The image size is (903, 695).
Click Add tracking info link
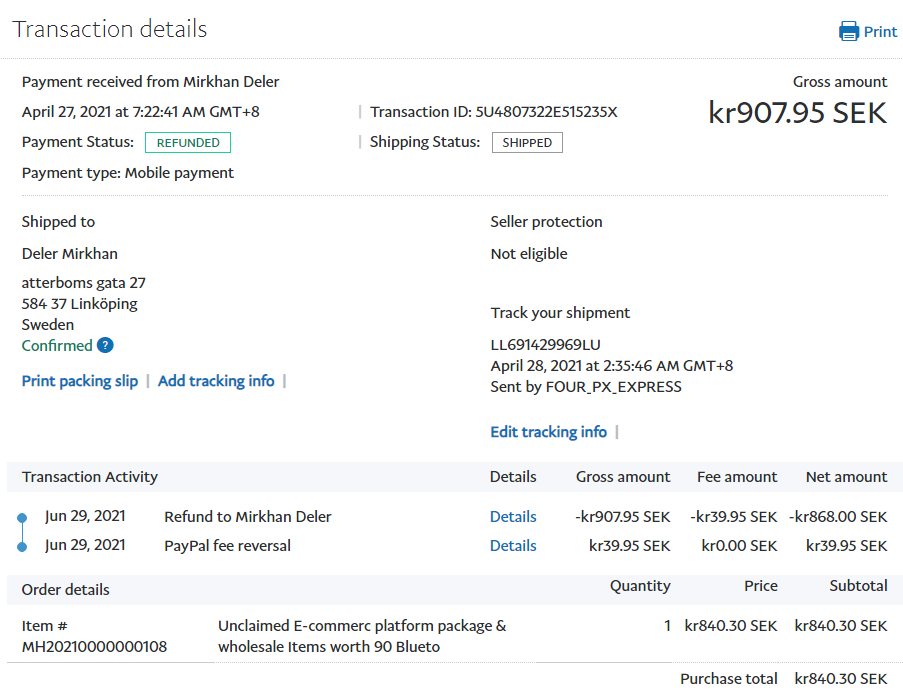[216, 381]
